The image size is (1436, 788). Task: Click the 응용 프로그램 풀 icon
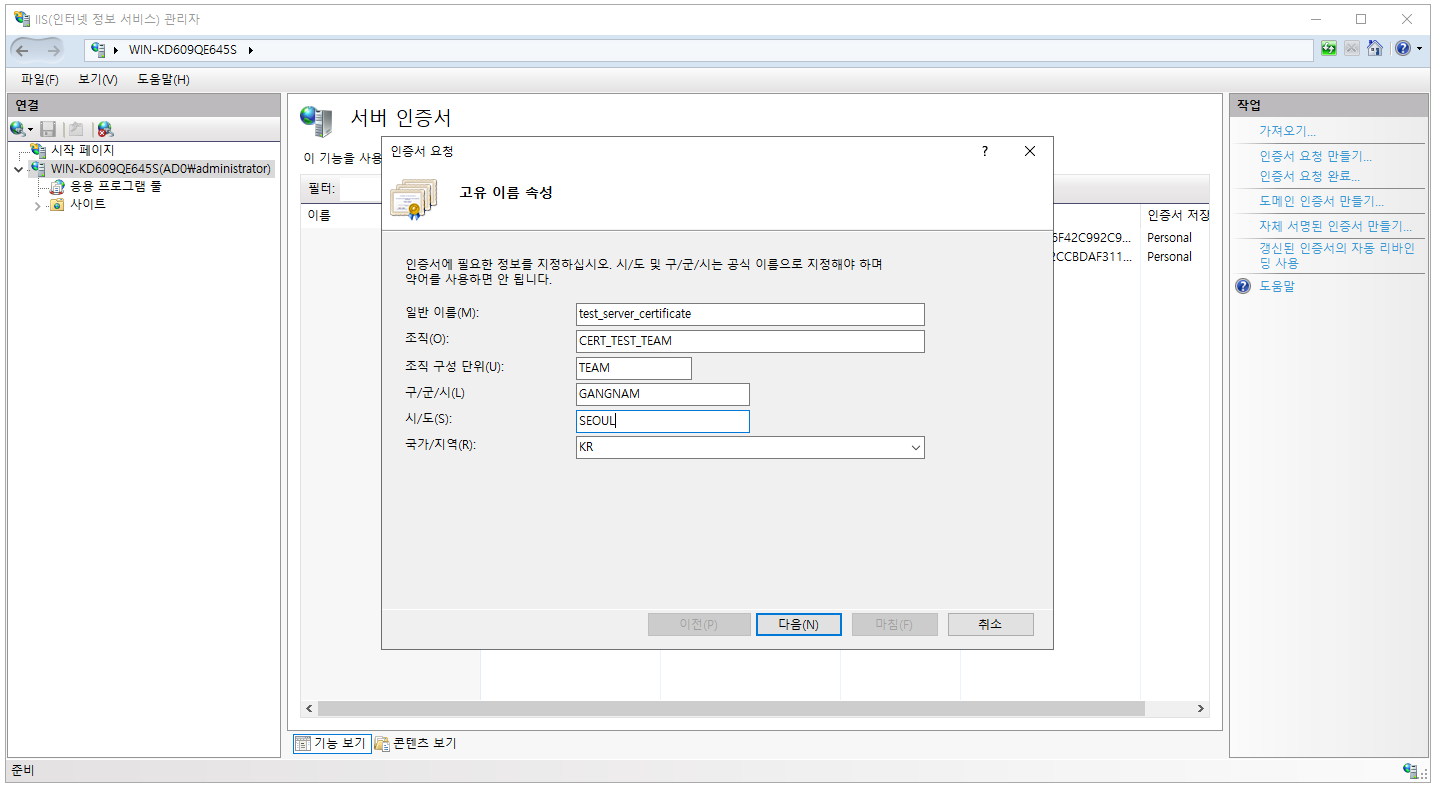(57, 186)
